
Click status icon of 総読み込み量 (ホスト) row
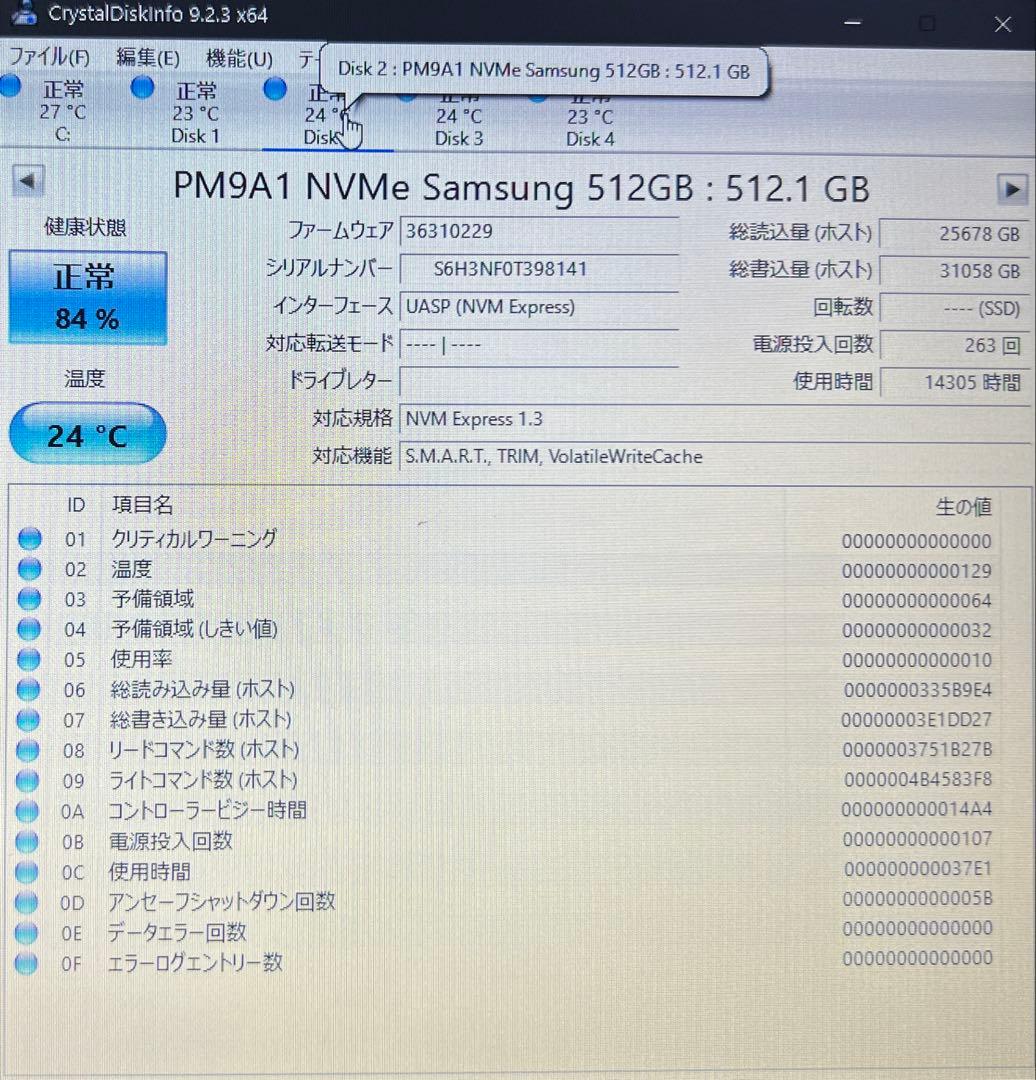[x=28, y=689]
